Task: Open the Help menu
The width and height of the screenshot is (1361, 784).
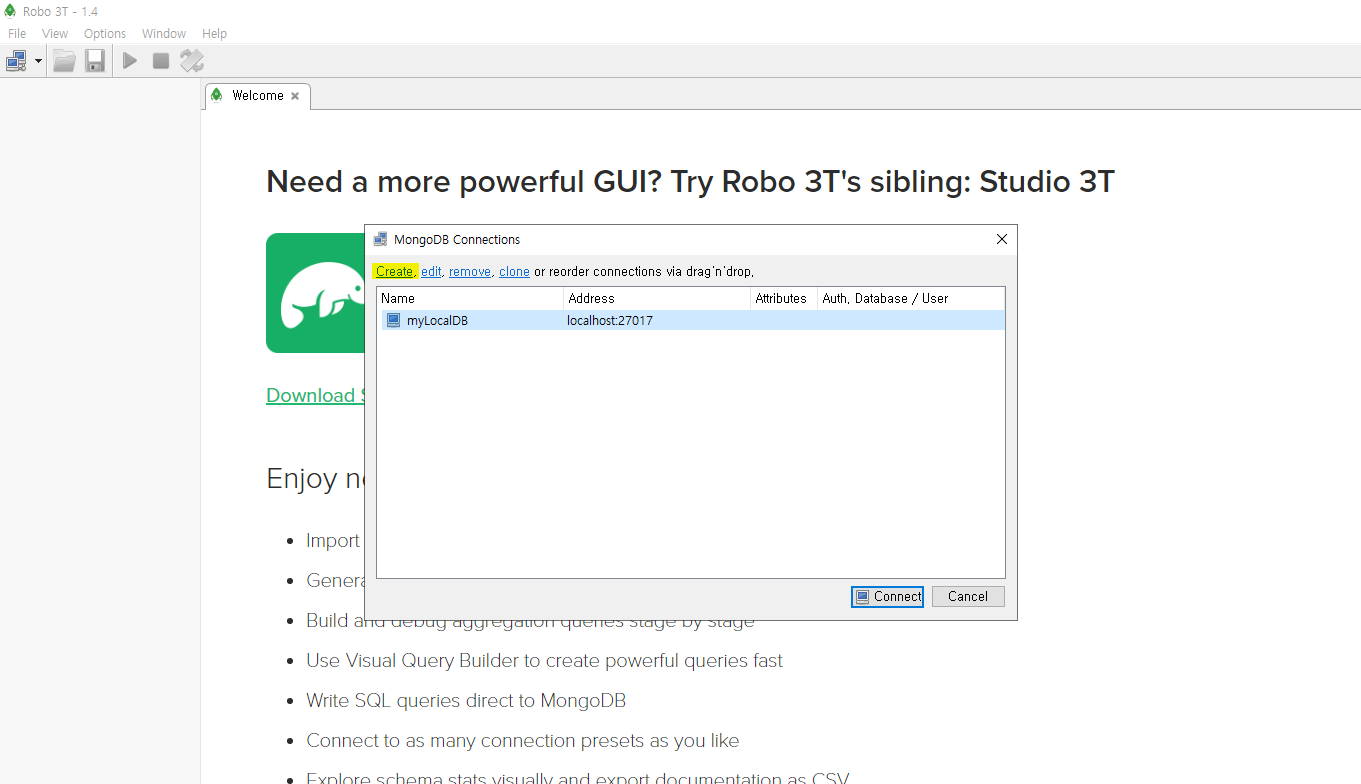Action: pos(215,33)
